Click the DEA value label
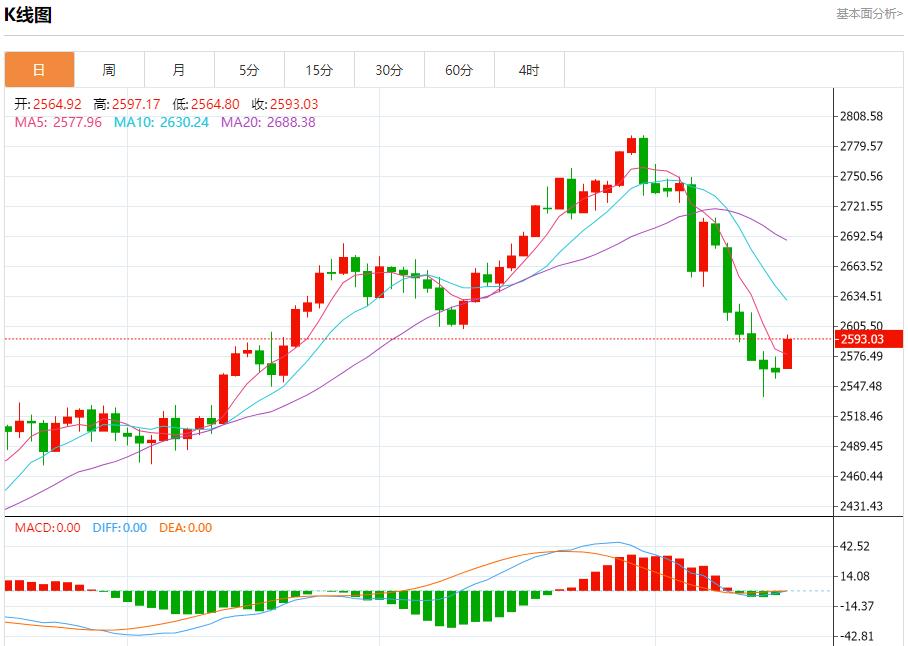 tap(185, 528)
